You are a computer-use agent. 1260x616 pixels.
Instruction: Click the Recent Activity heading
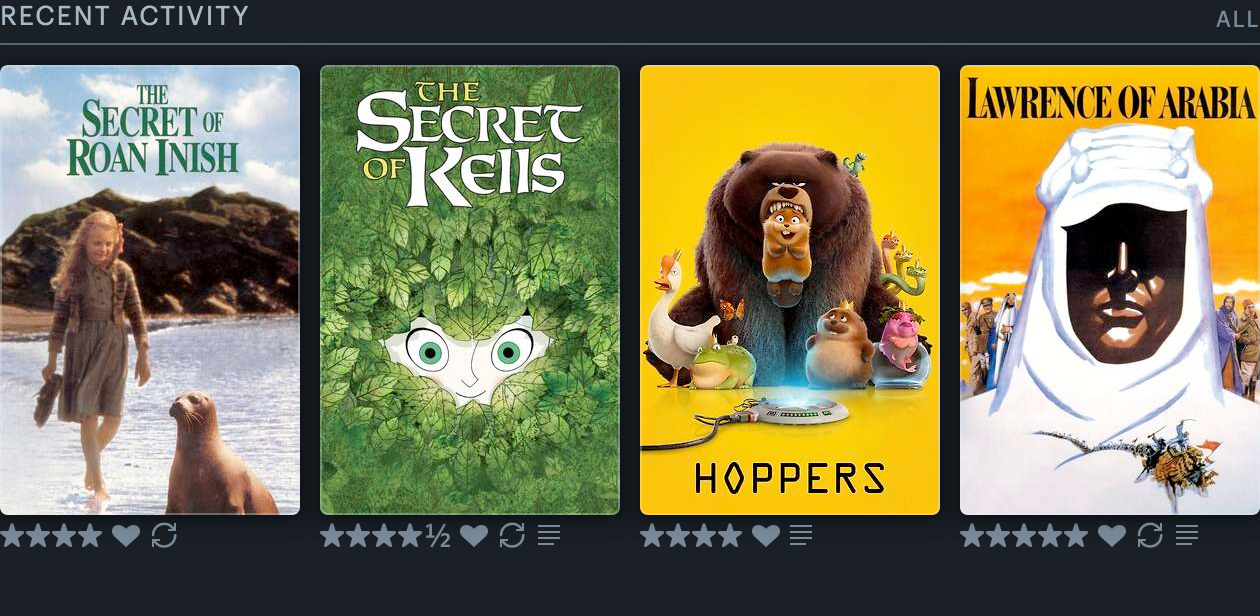124,16
